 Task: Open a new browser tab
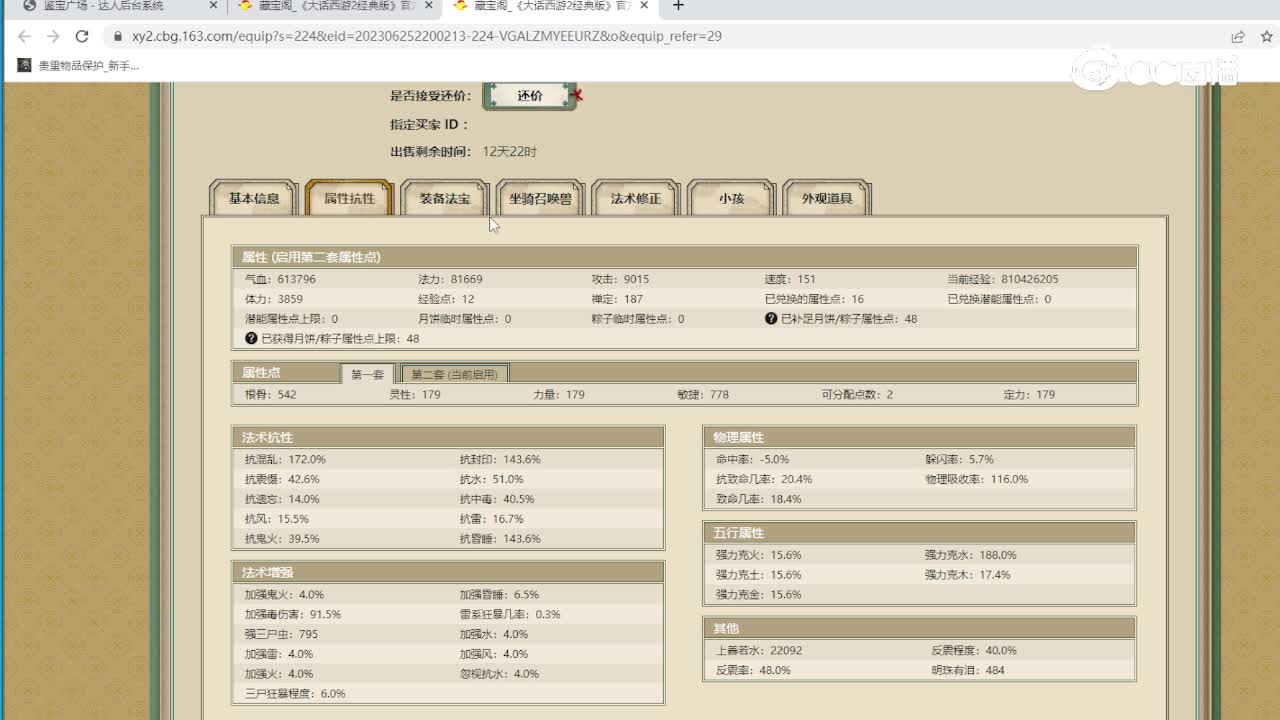(x=678, y=6)
